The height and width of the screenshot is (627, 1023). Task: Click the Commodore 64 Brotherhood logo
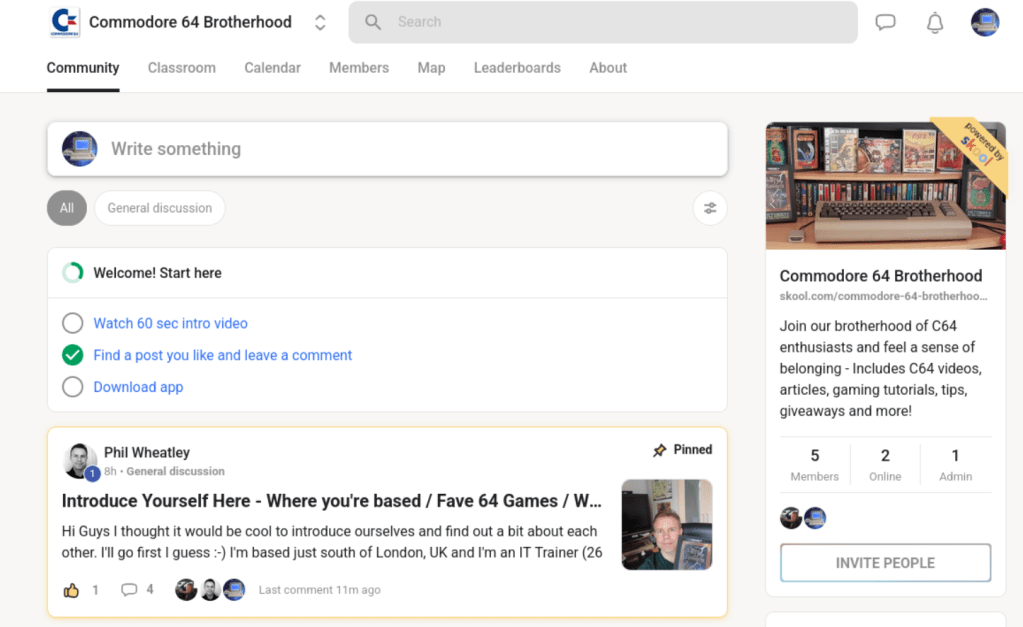(x=65, y=22)
